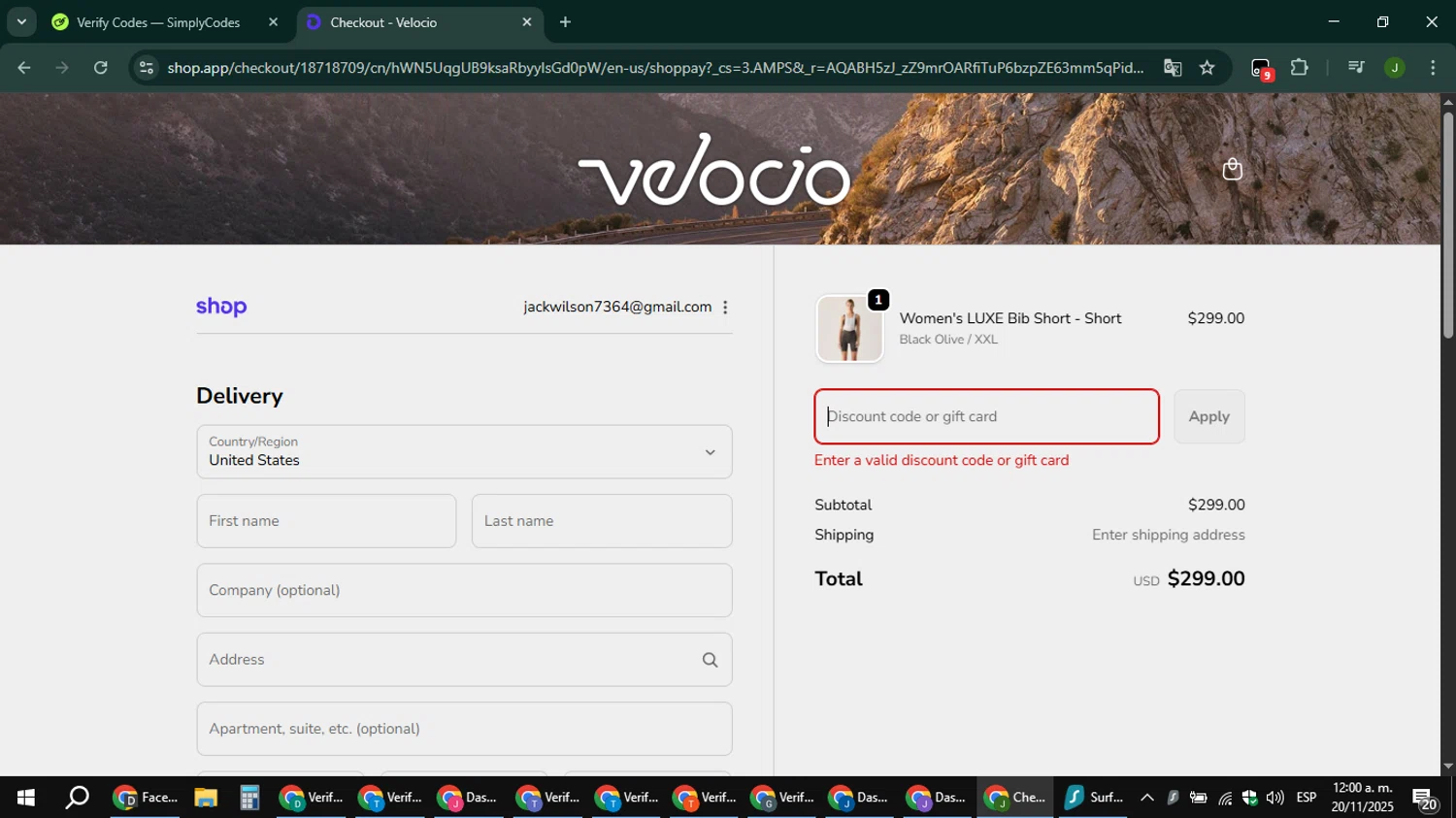The height and width of the screenshot is (818, 1456).
Task: Click the Last name field
Action: coord(602,521)
